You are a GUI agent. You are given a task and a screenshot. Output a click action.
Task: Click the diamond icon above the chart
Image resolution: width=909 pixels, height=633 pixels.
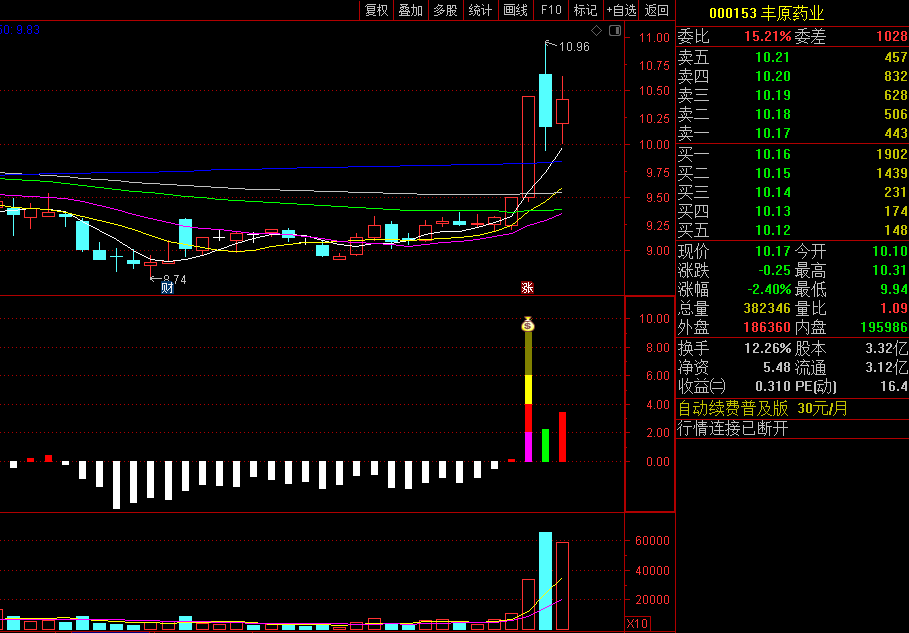pos(597,30)
